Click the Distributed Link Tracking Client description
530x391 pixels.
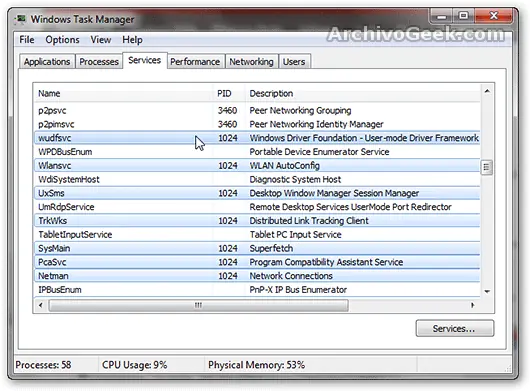(309, 221)
